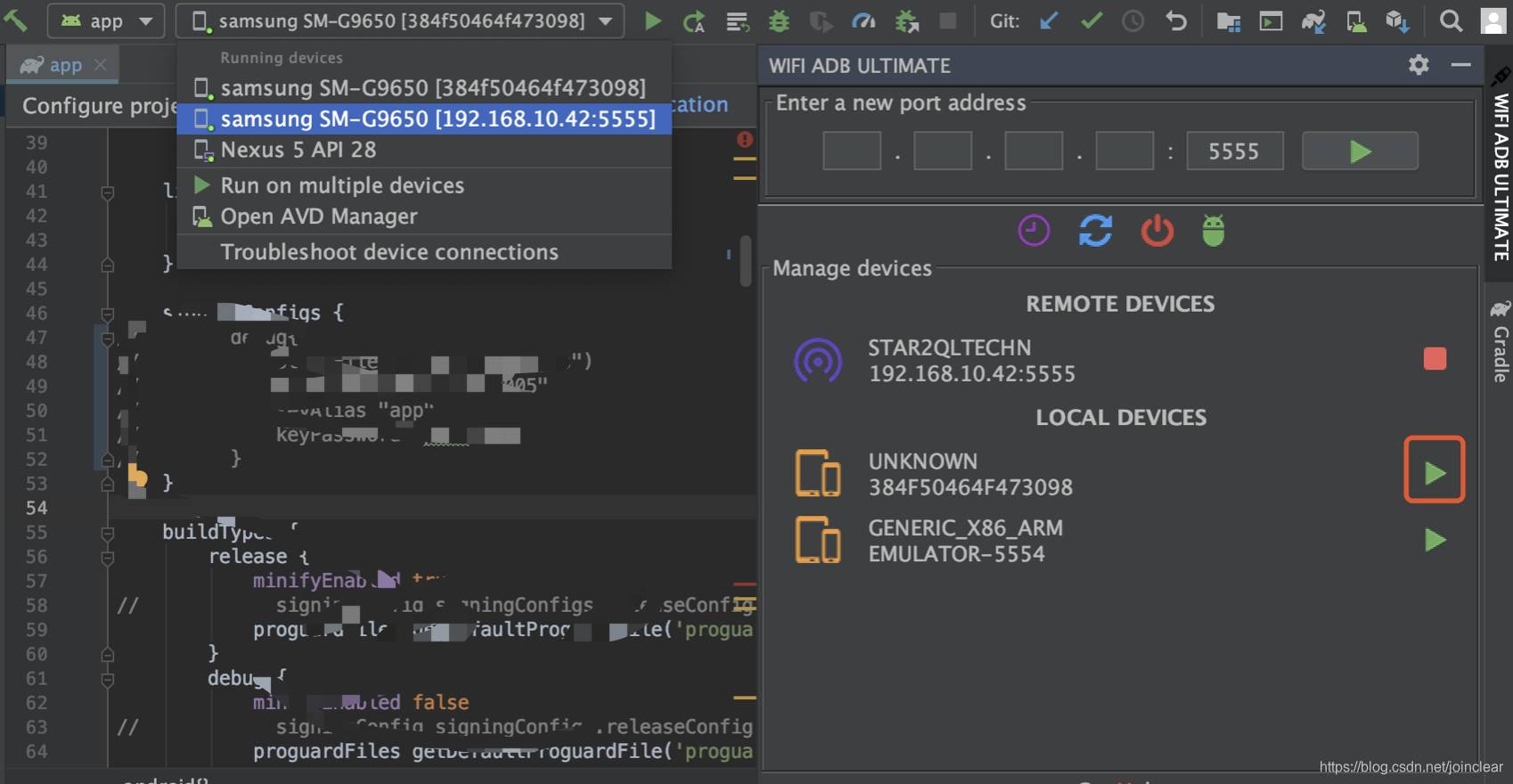Screen dimensions: 1513x784
Task: Collapse code fold at line 47
Action: (x=108, y=339)
